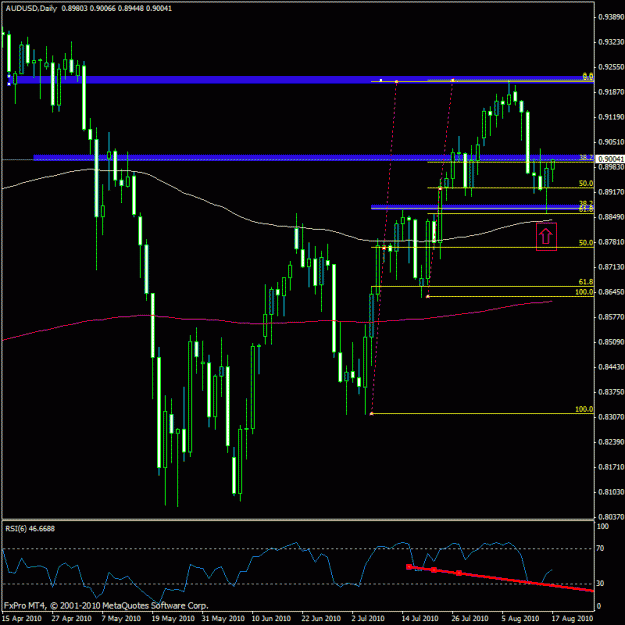The width and height of the screenshot is (625, 625).
Task: Click the RSI scale value 30
Action: 601,583
